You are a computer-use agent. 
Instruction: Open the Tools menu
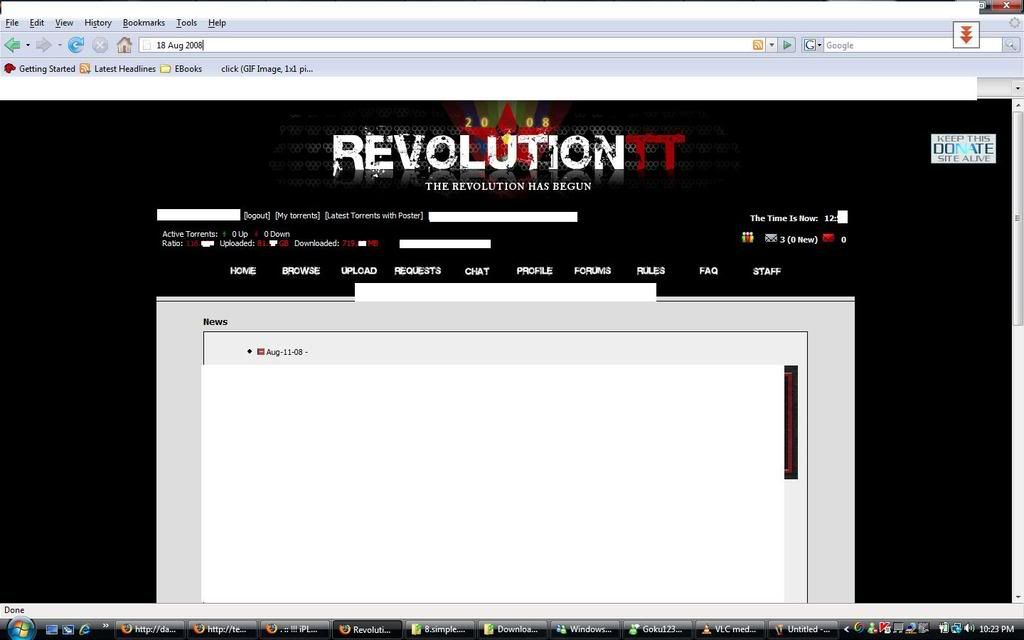(186, 23)
